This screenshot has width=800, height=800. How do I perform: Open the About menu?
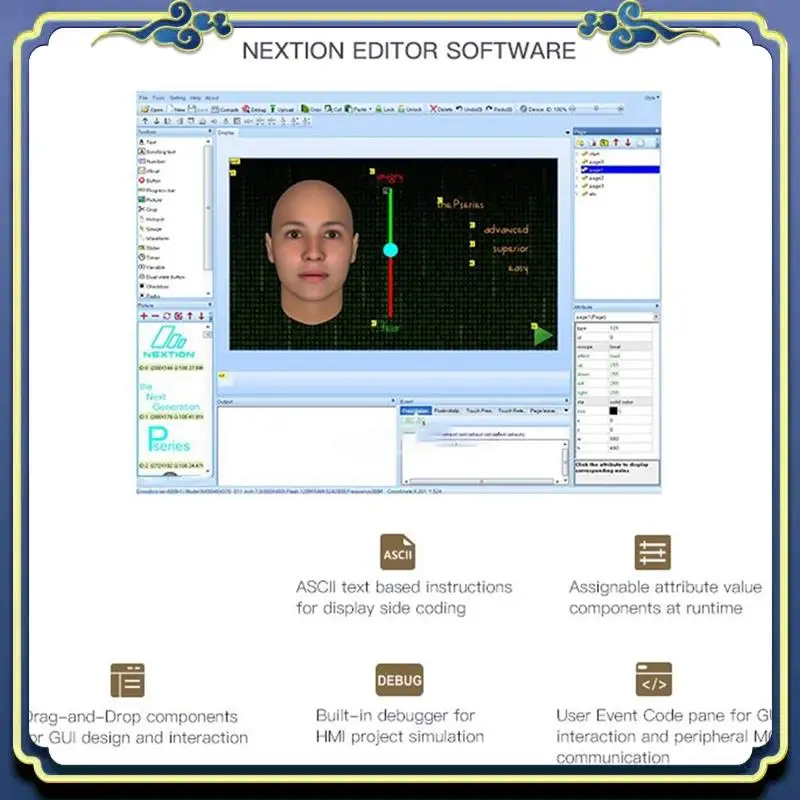(x=212, y=97)
